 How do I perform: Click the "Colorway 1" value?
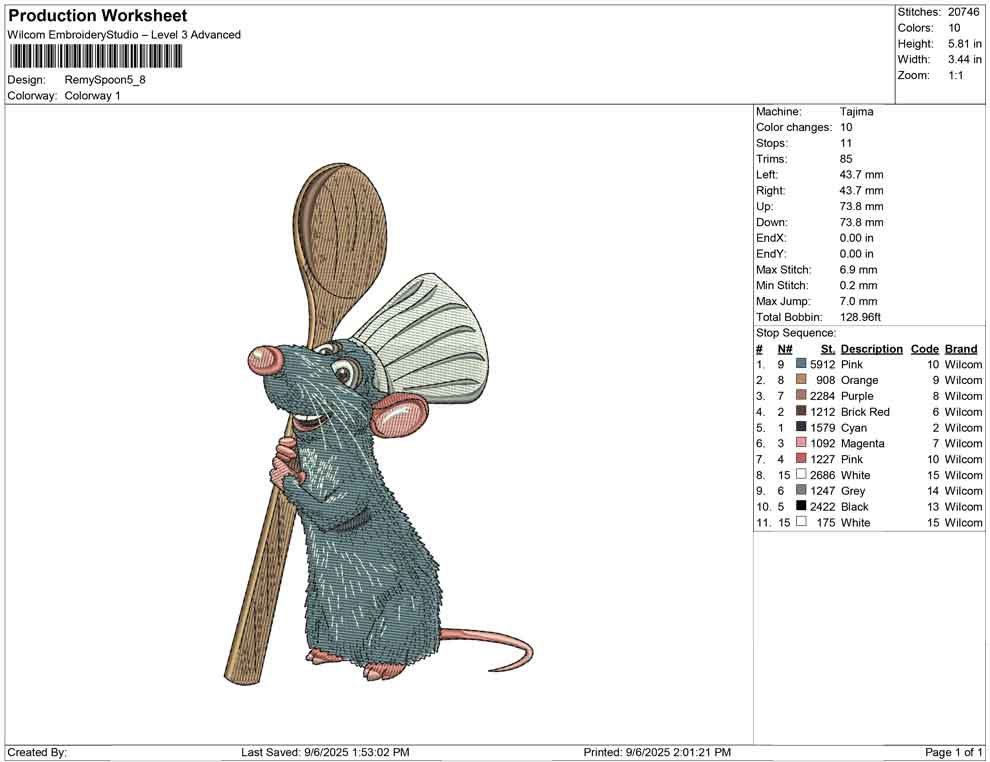click(x=92, y=96)
